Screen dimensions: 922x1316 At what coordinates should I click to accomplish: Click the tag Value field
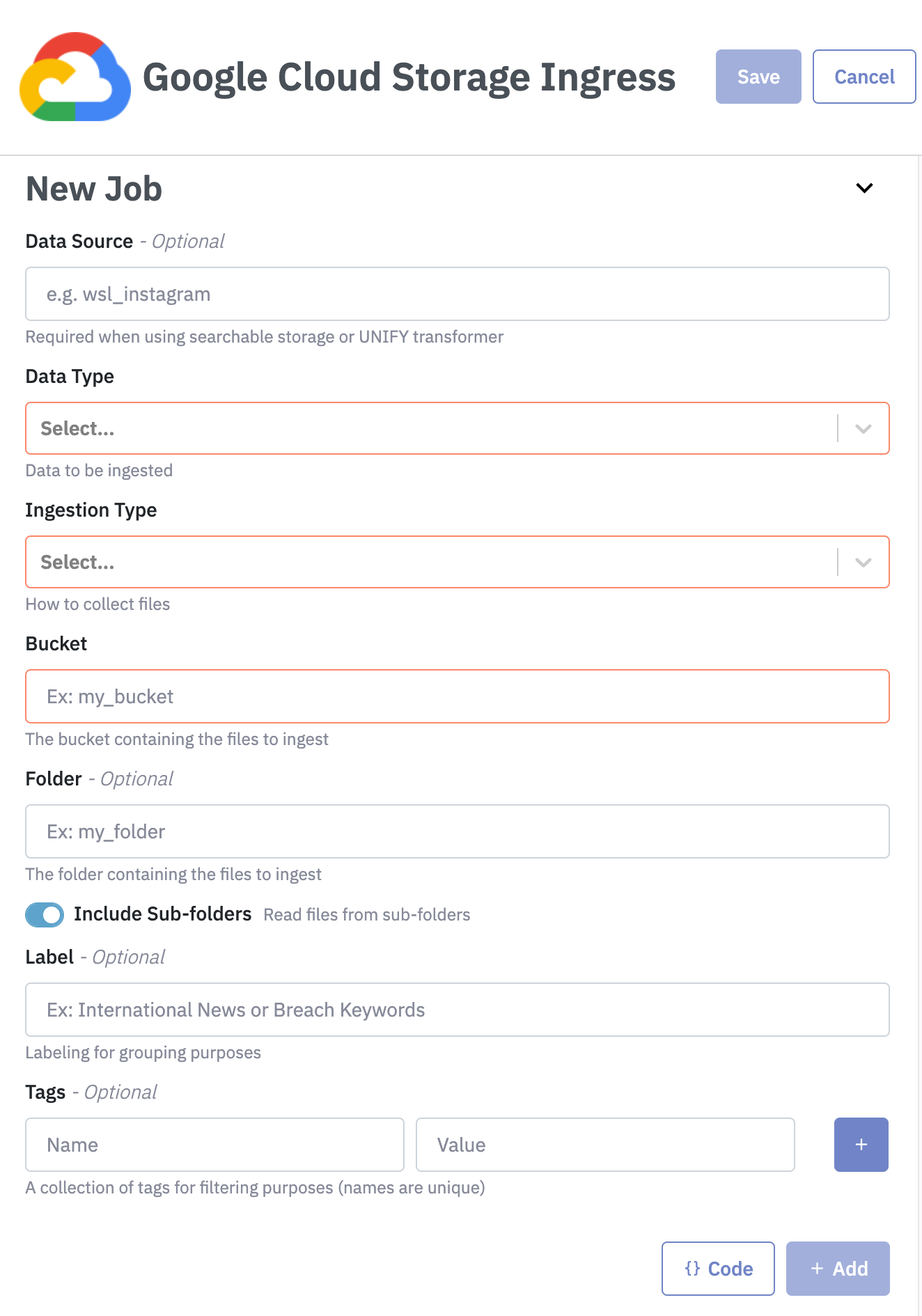(604, 1145)
